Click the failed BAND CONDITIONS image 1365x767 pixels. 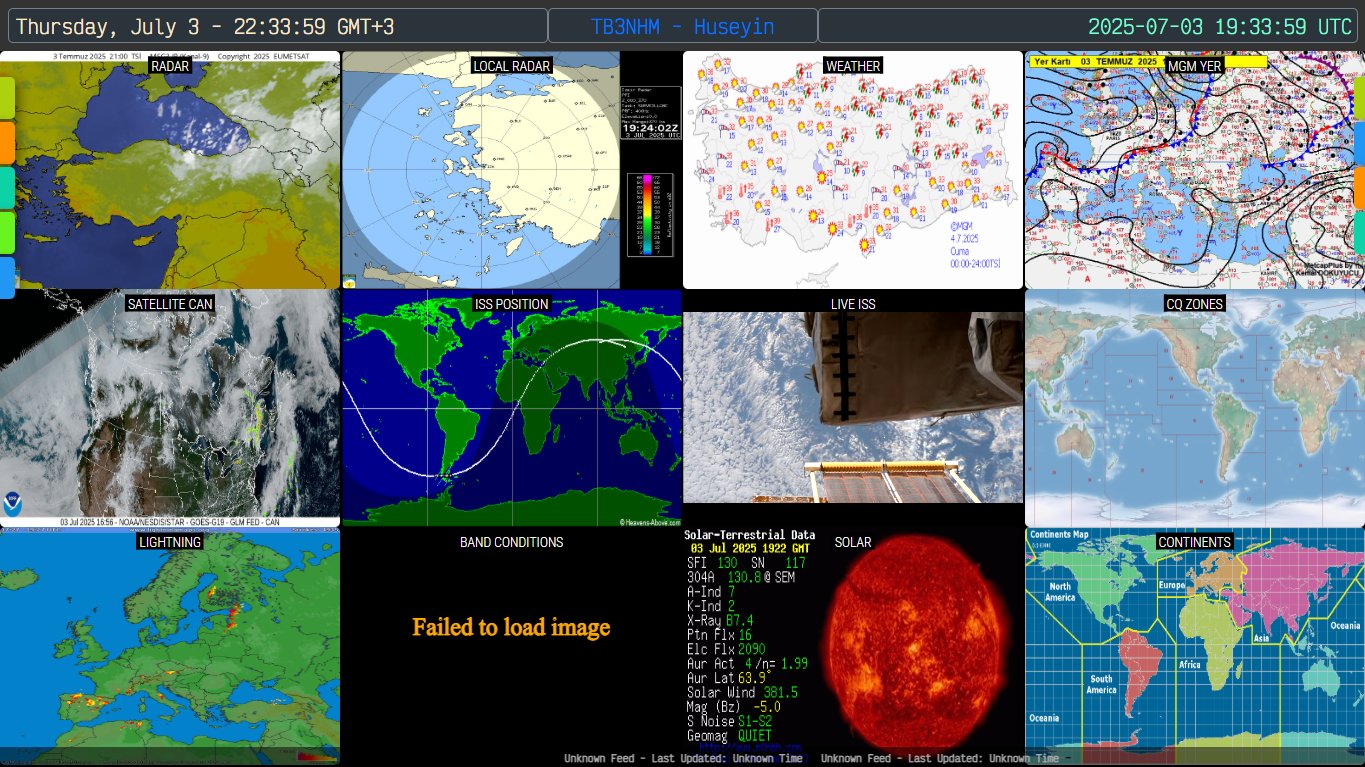tap(511, 628)
